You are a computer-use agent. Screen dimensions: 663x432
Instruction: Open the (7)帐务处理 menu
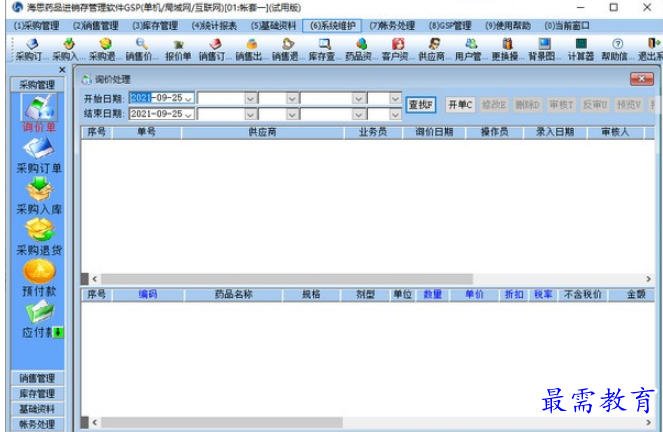click(x=392, y=26)
